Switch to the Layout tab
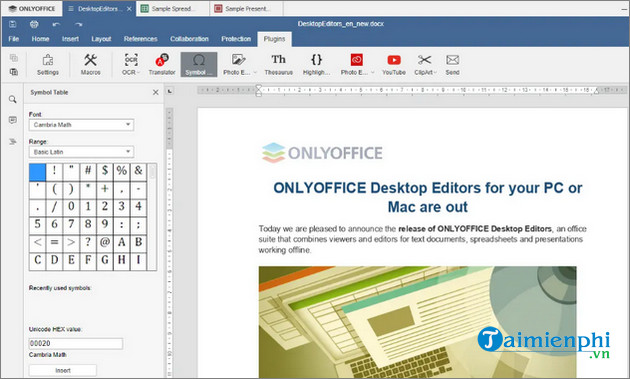 point(101,39)
